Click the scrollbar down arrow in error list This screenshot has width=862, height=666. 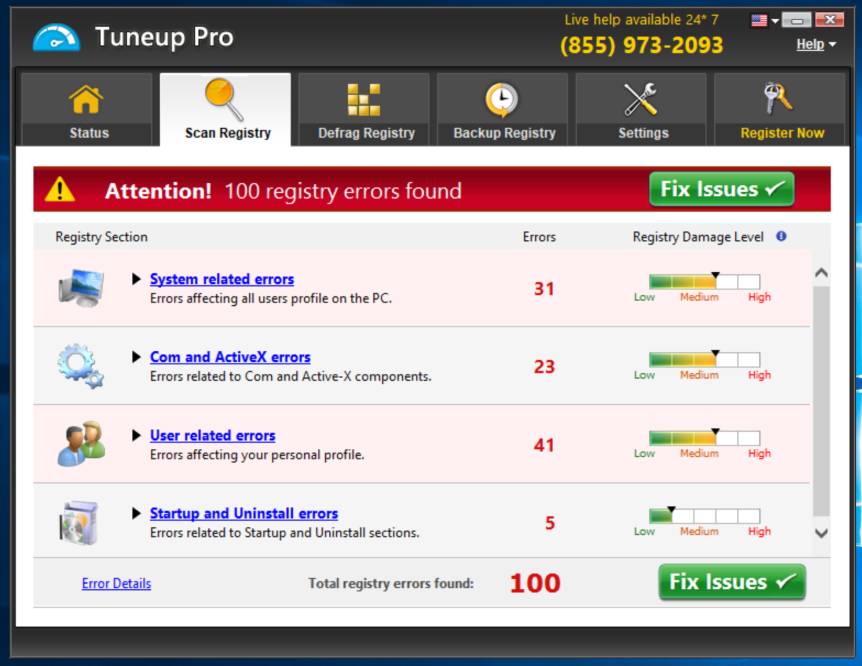821,533
